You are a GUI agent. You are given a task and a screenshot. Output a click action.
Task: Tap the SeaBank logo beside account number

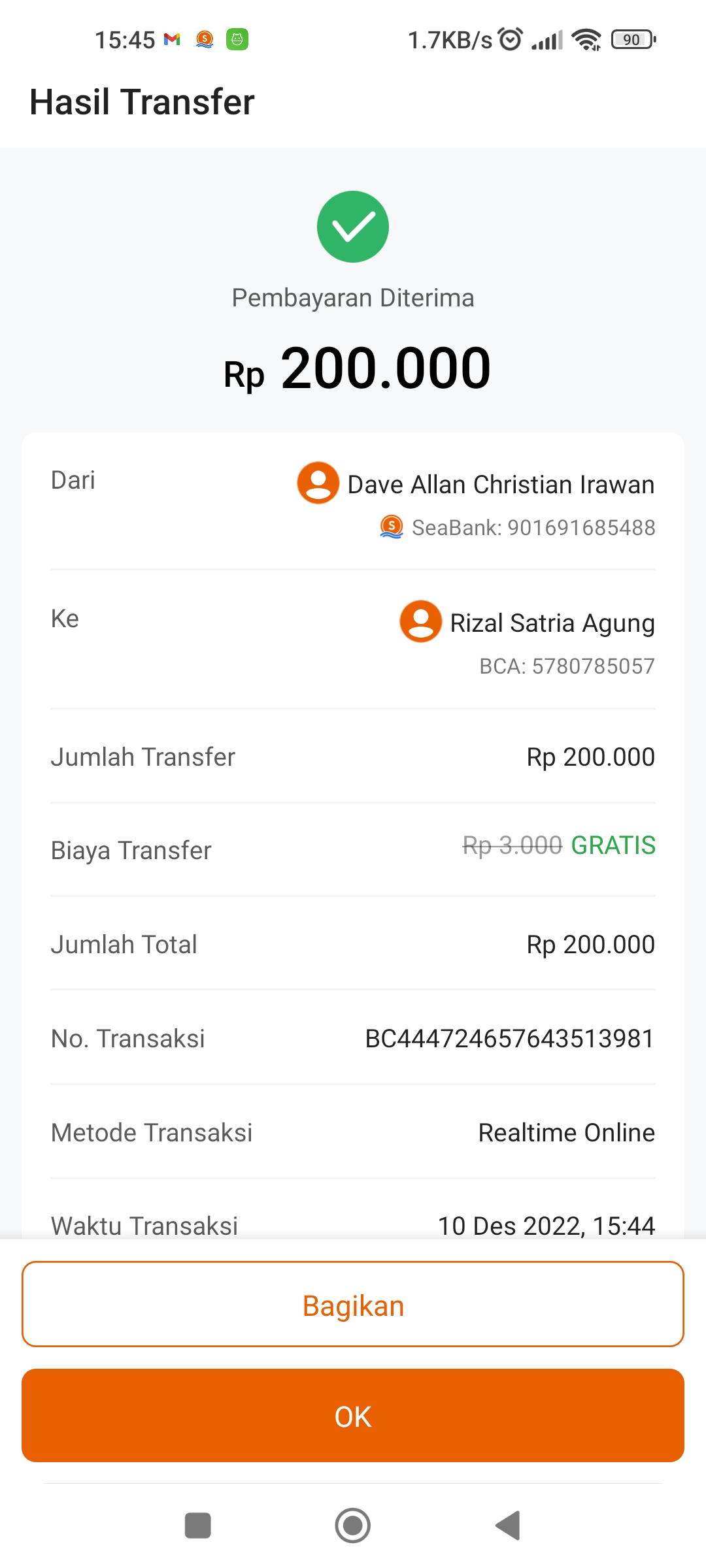pyautogui.click(x=392, y=527)
